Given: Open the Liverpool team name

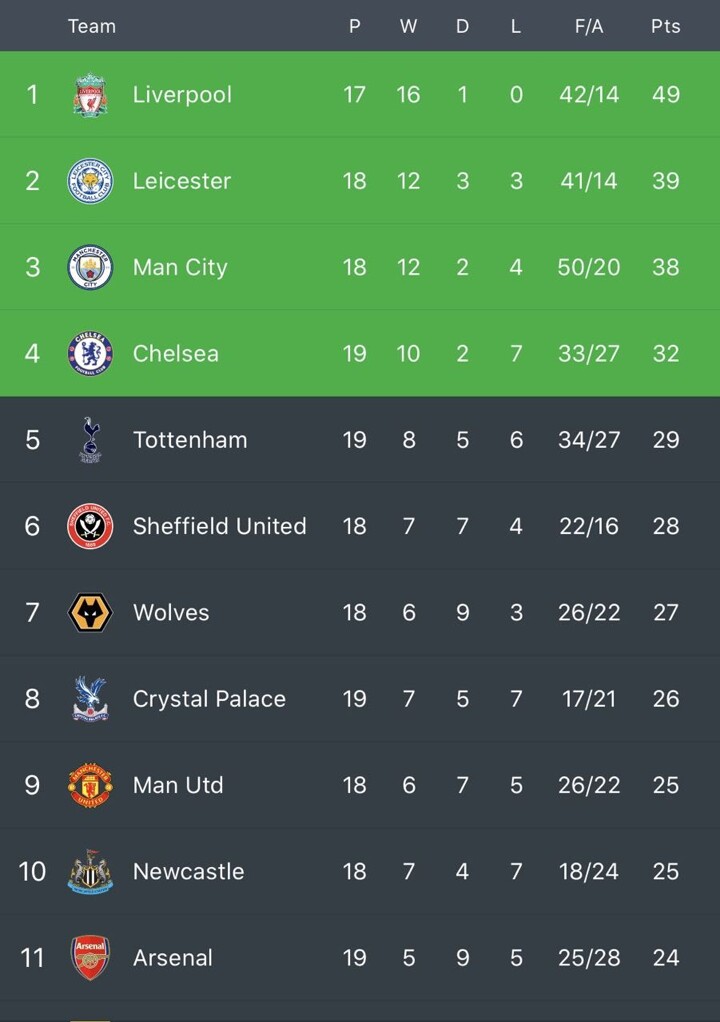Looking at the screenshot, I should point(182,95).
